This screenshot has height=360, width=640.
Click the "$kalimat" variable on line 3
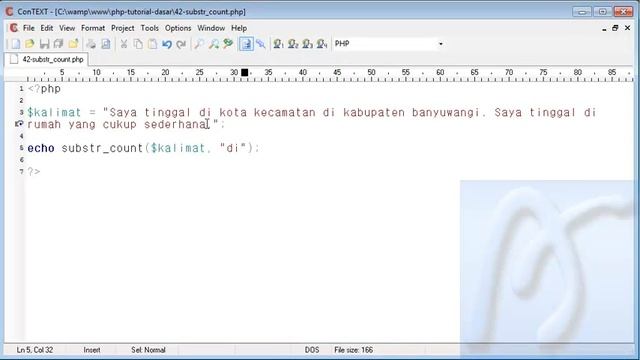pyautogui.click(x=54, y=112)
